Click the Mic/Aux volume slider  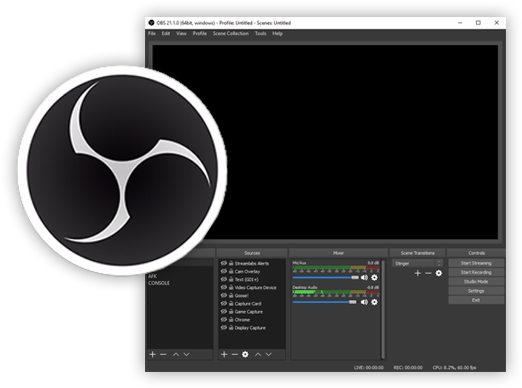325,277
